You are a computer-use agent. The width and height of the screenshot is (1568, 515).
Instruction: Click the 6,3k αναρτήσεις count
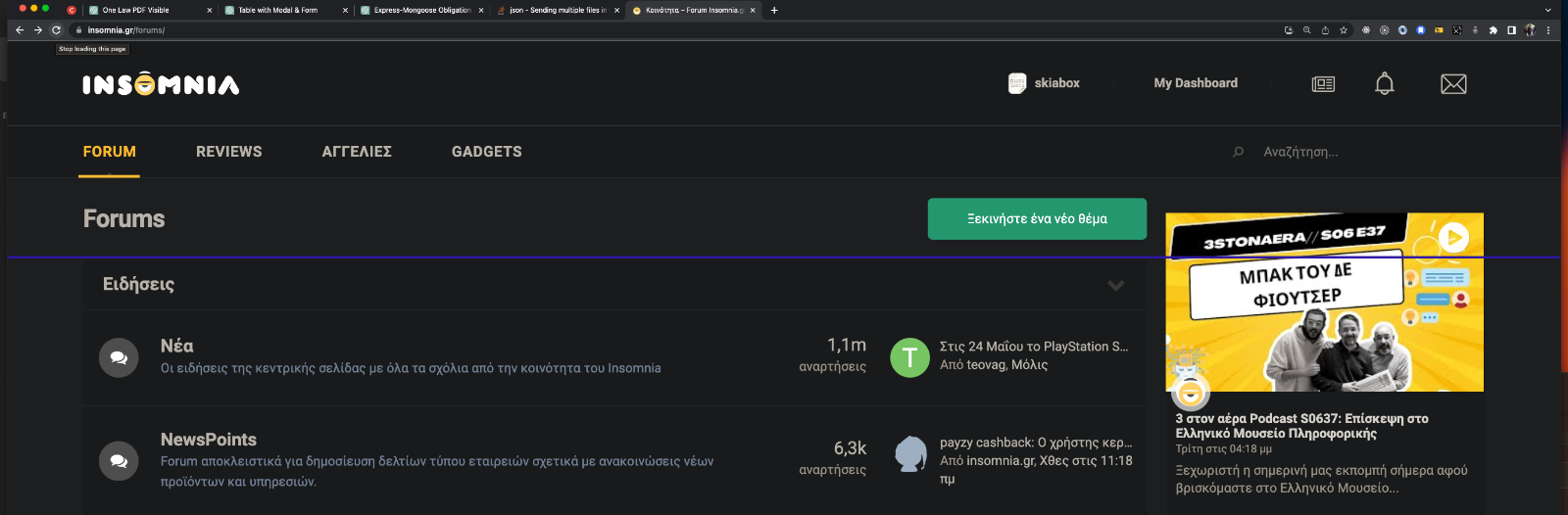coord(833,458)
